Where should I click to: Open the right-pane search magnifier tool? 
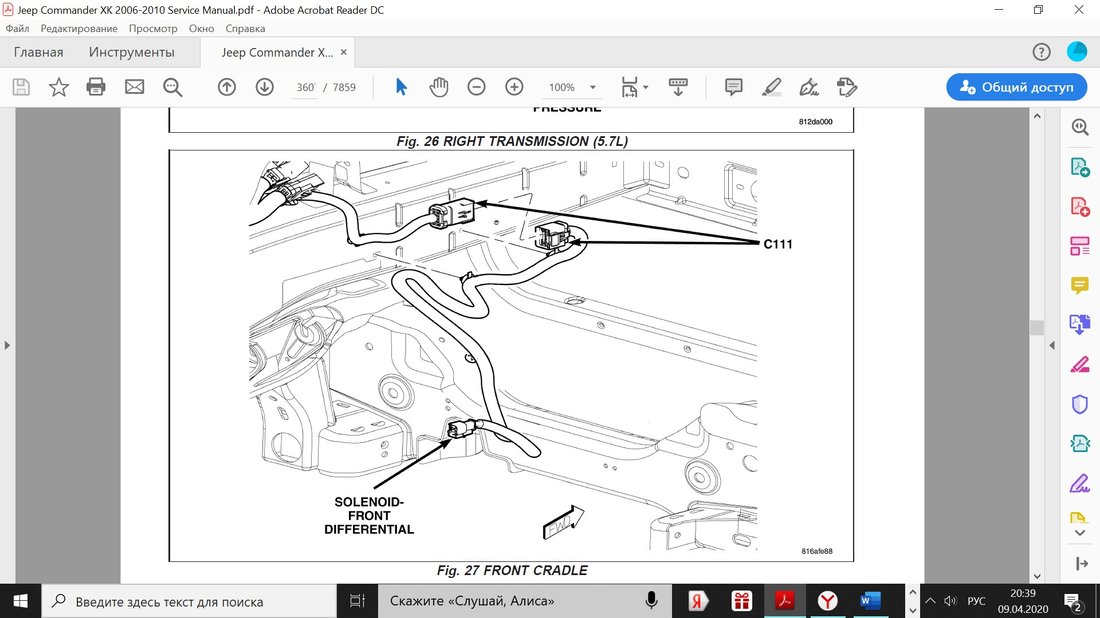click(x=1080, y=127)
